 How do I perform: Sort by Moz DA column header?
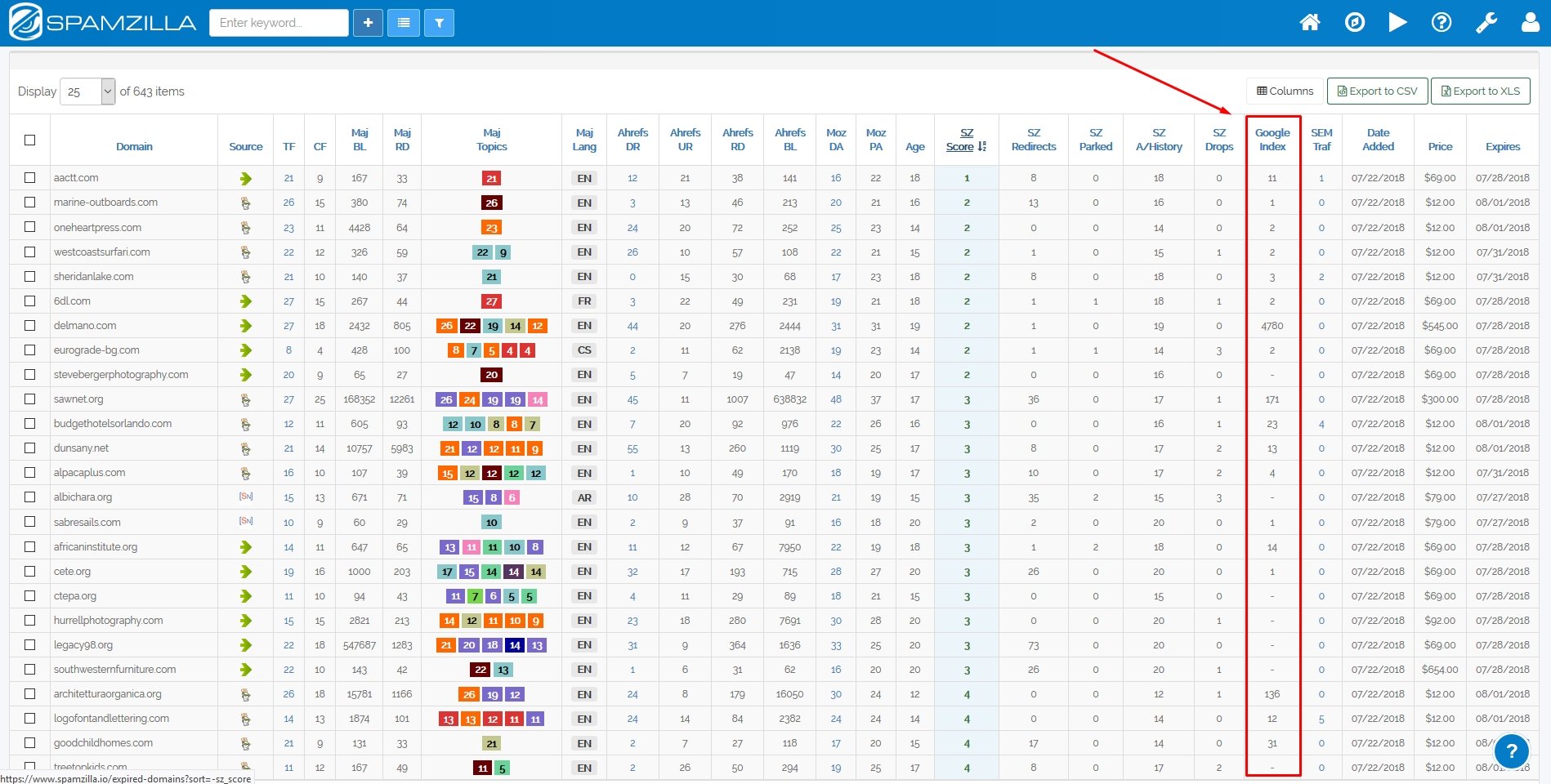836,140
